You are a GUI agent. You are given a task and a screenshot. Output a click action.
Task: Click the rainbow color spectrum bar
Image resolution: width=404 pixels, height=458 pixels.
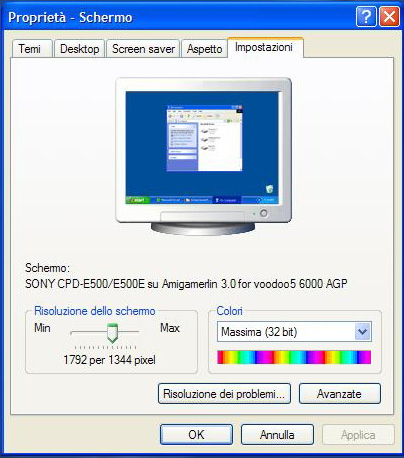point(294,357)
